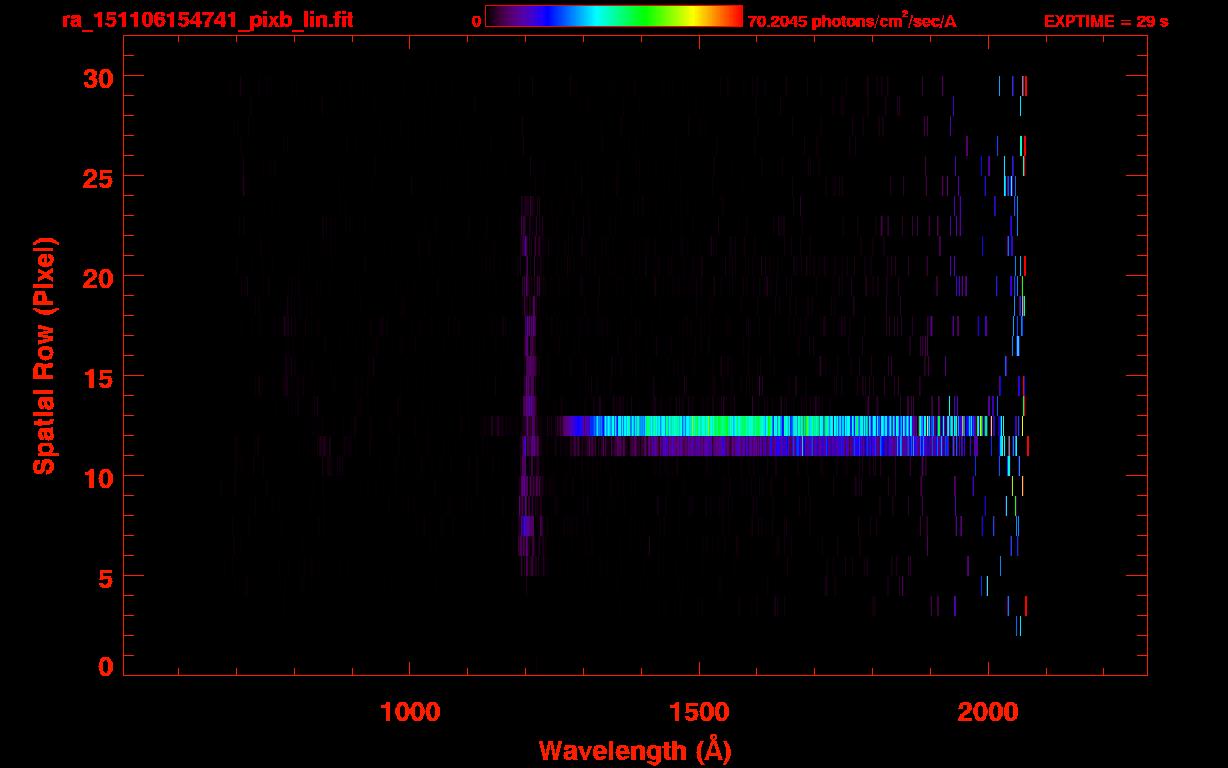Click the 1000 wavelength tick label
Image resolution: width=1228 pixels, height=768 pixels.
(x=410, y=712)
